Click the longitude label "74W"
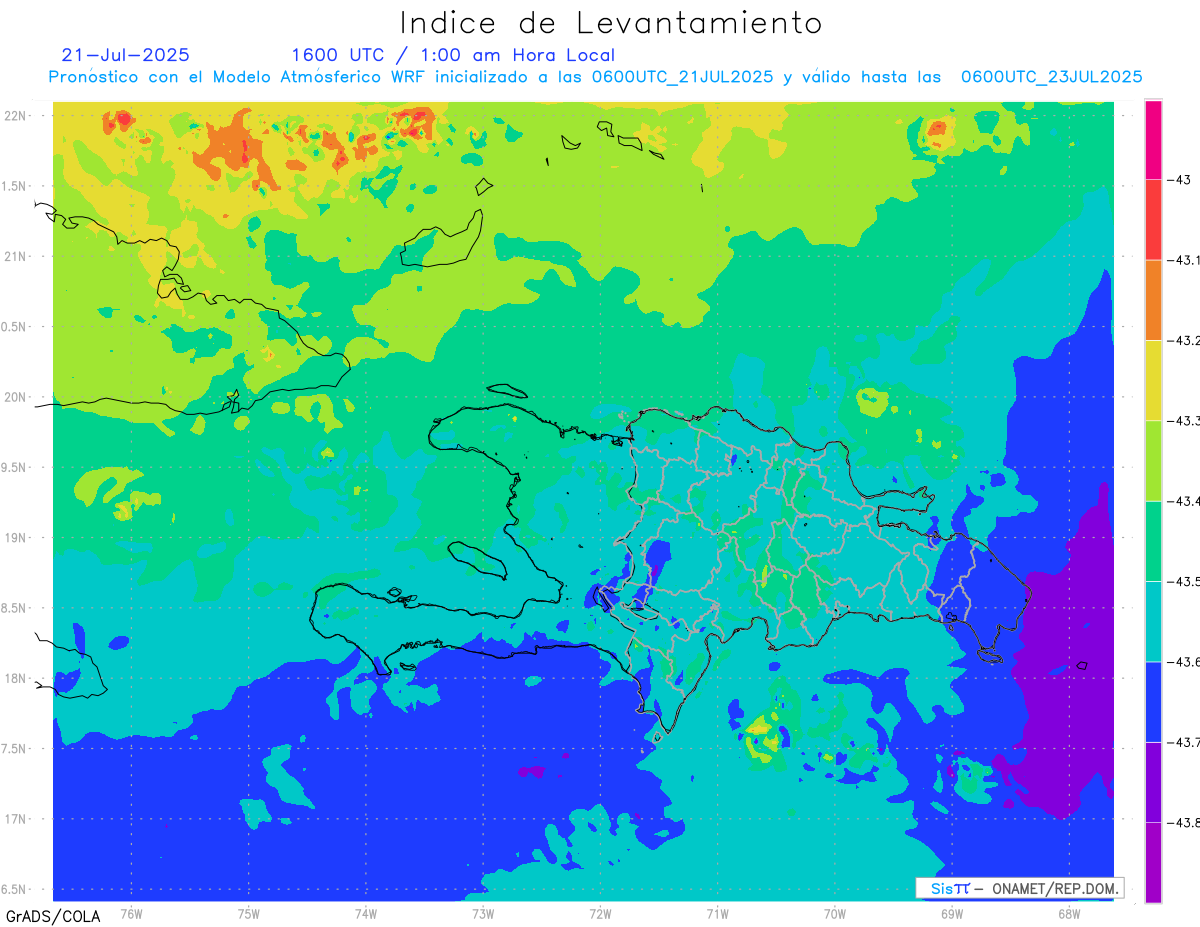This screenshot has height=927, width=1200. coord(365,913)
